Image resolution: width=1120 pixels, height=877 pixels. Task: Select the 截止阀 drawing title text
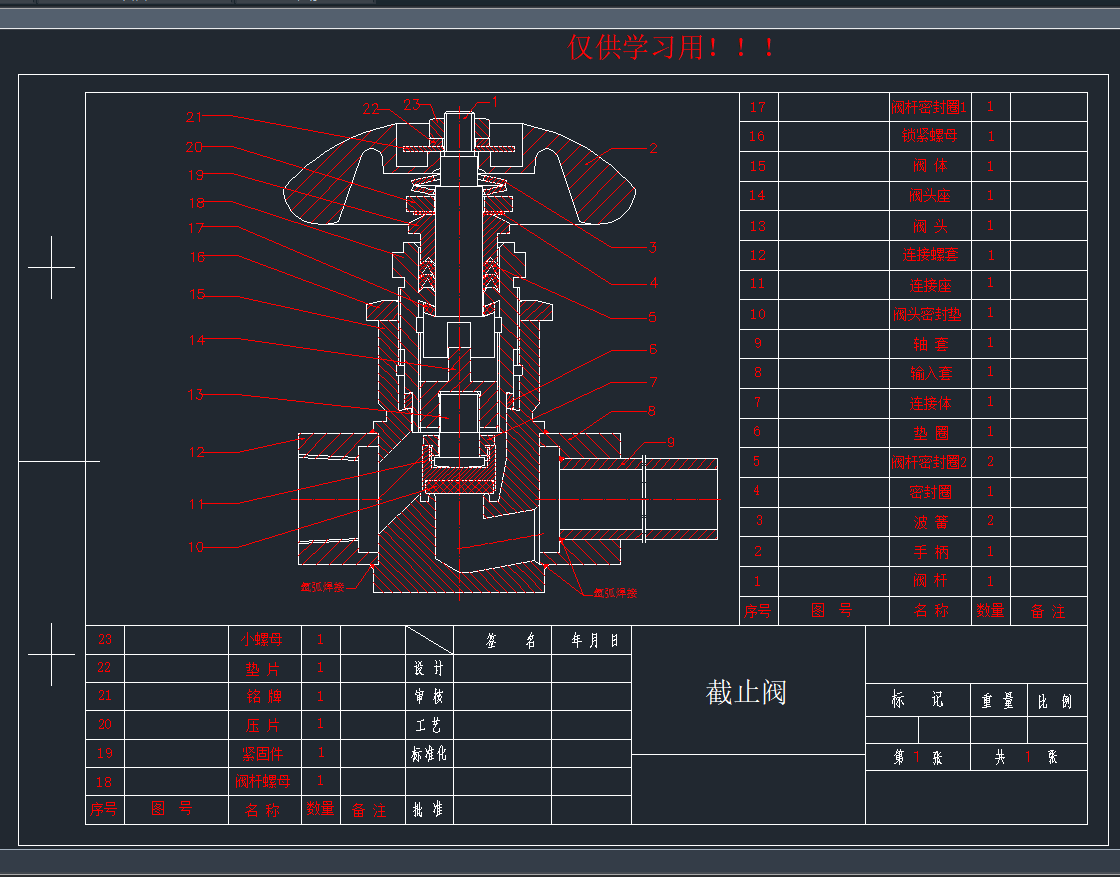(746, 692)
